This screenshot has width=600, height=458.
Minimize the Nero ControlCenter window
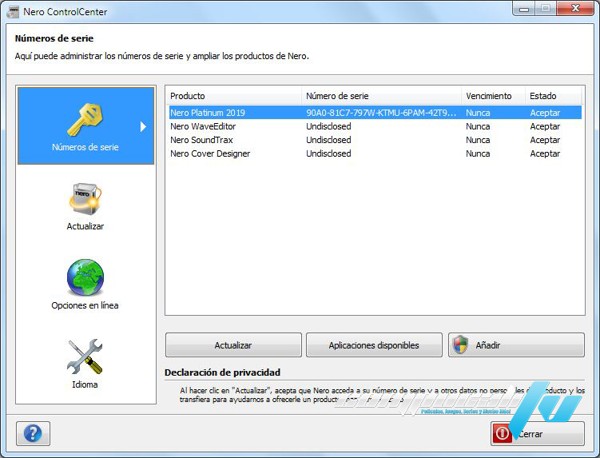tap(524, 8)
